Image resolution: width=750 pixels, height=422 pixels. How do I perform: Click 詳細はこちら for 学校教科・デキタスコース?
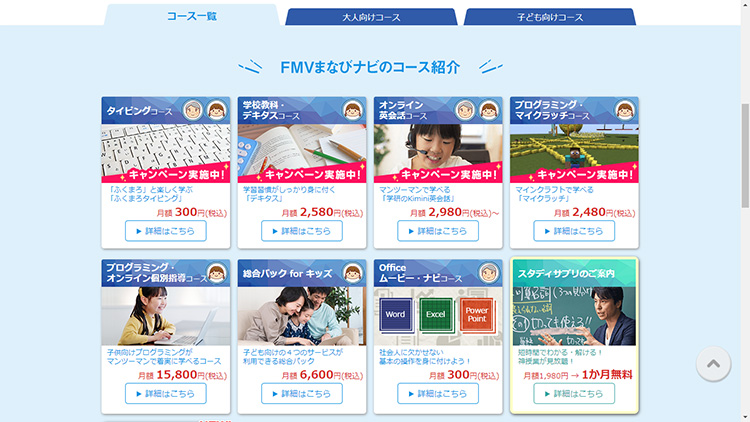pos(302,231)
